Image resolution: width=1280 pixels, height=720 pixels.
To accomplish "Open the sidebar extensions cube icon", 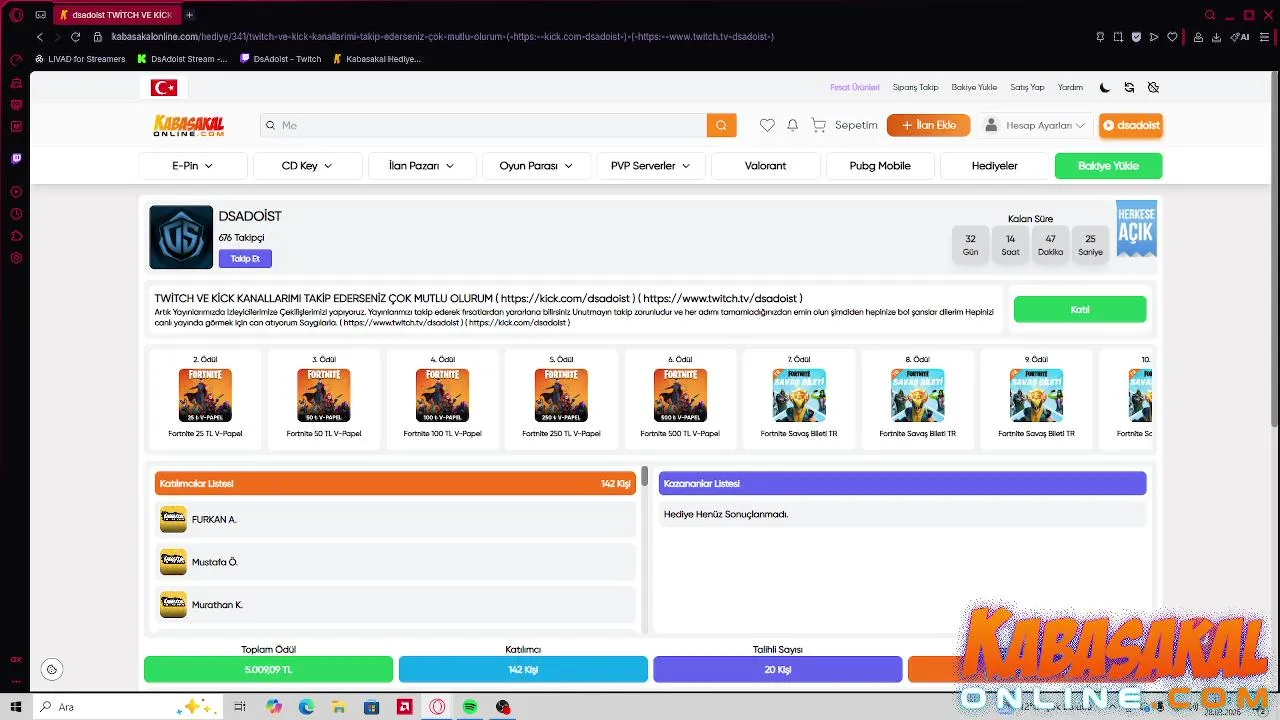I will pyautogui.click(x=16, y=236).
